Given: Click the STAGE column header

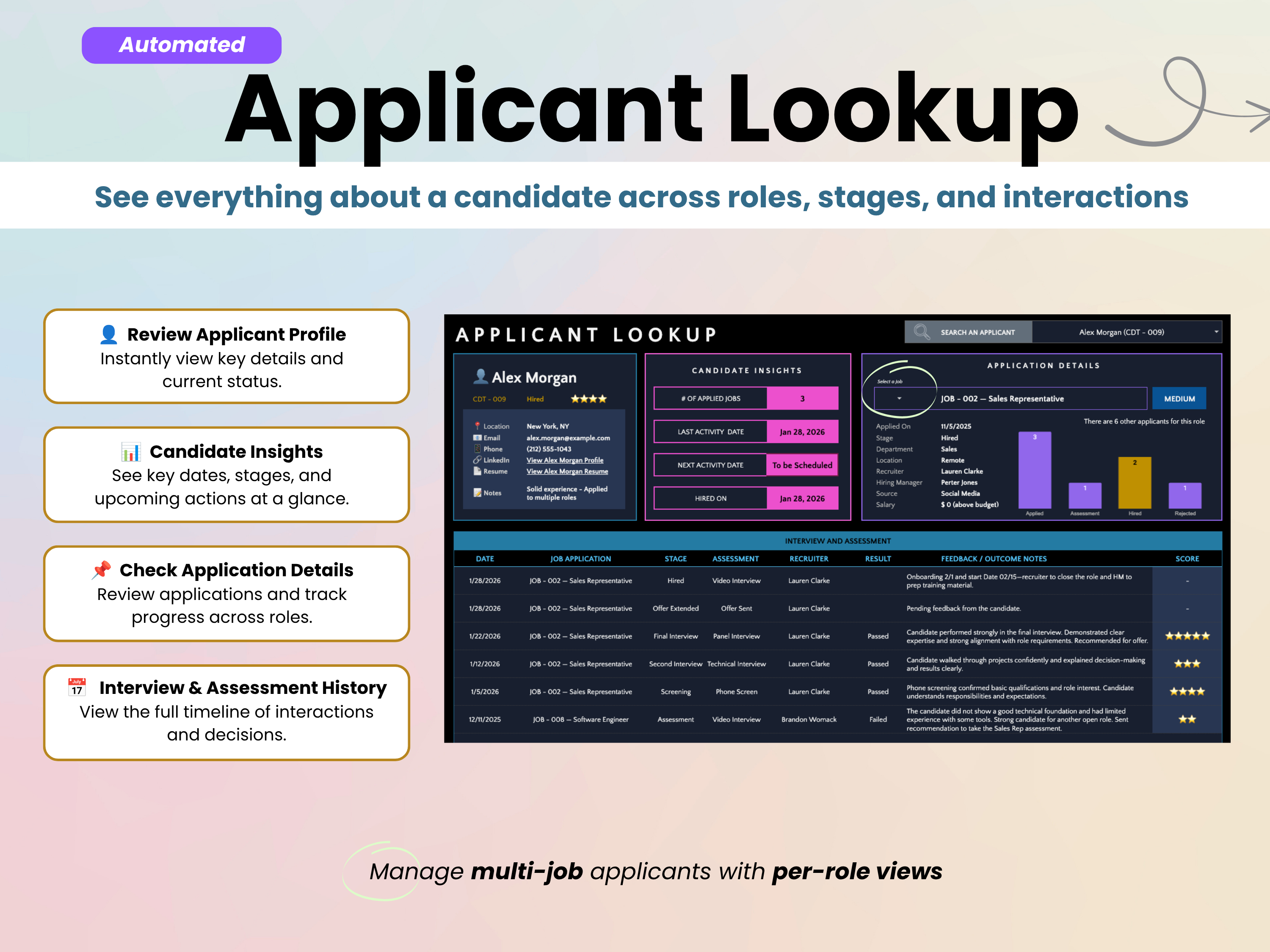Looking at the screenshot, I should [x=676, y=559].
